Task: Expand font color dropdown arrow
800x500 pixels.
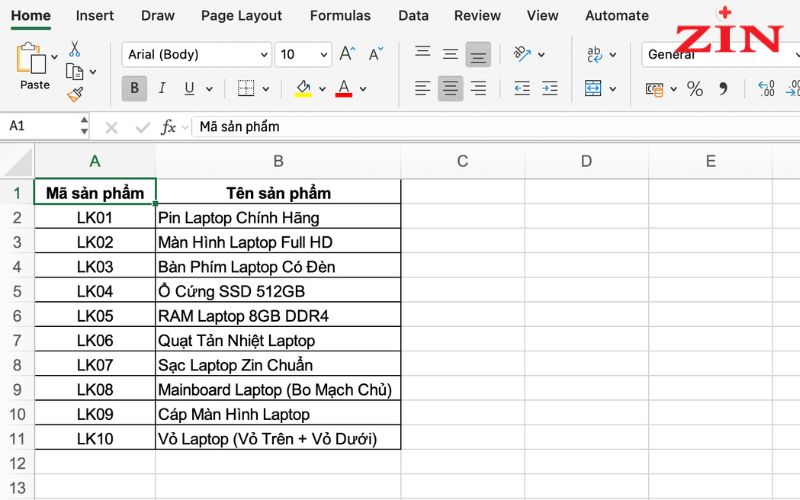Action: point(363,89)
